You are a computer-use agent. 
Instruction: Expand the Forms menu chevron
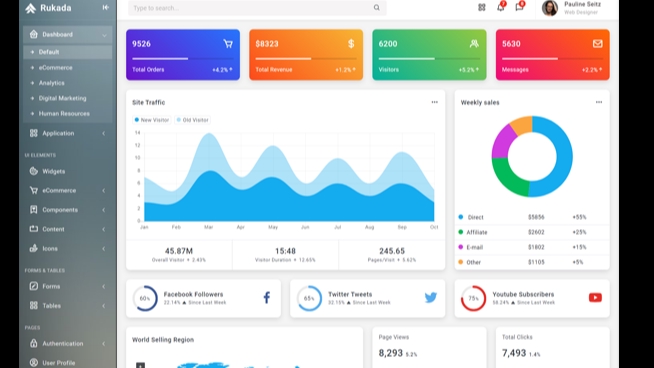pos(103,287)
